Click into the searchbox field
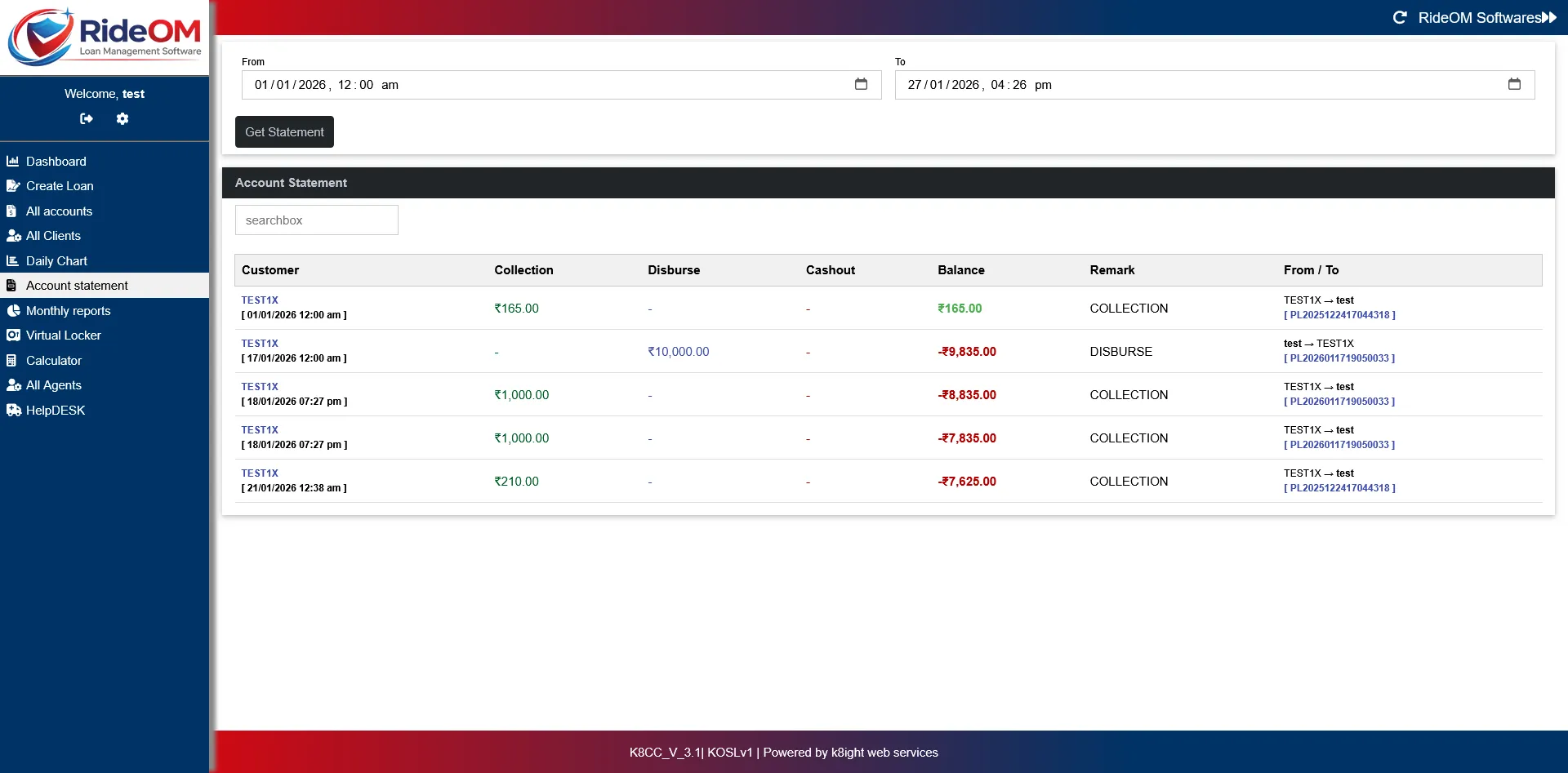 [316, 220]
